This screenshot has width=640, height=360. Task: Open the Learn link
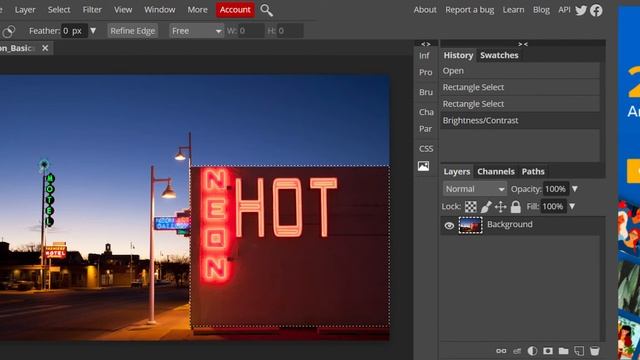coord(513,10)
